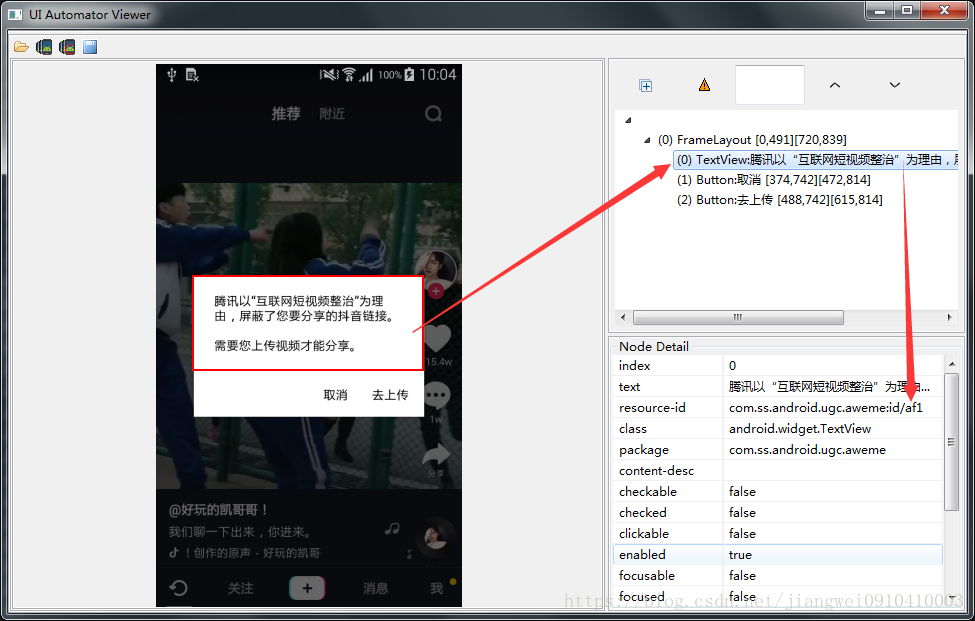Image resolution: width=975 pixels, height=621 pixels.
Task: Click the content-desc row in Node Detail
Action: pyautogui.click(x=778, y=471)
